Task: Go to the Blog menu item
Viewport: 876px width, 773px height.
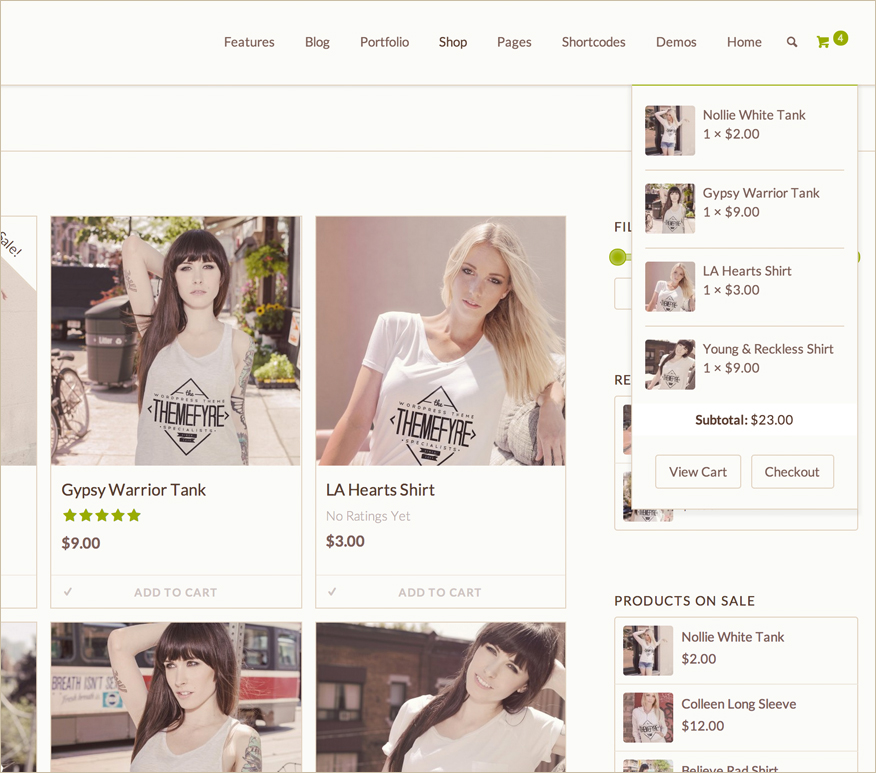Action: (317, 42)
